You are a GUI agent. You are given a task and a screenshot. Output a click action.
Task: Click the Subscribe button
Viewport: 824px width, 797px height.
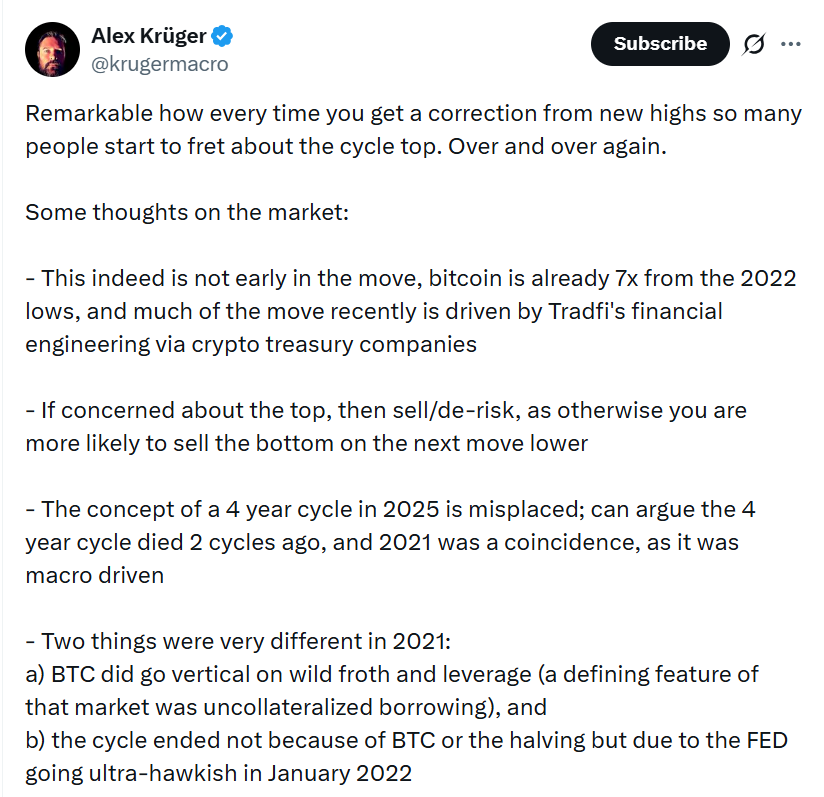coord(660,44)
